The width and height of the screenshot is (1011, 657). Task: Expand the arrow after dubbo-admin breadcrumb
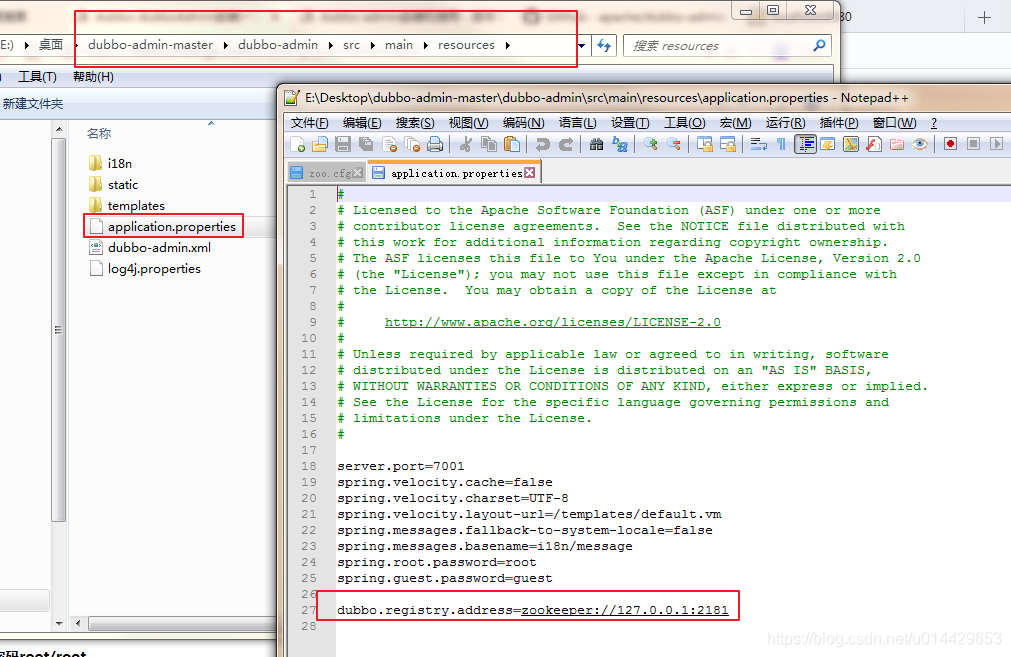click(331, 45)
